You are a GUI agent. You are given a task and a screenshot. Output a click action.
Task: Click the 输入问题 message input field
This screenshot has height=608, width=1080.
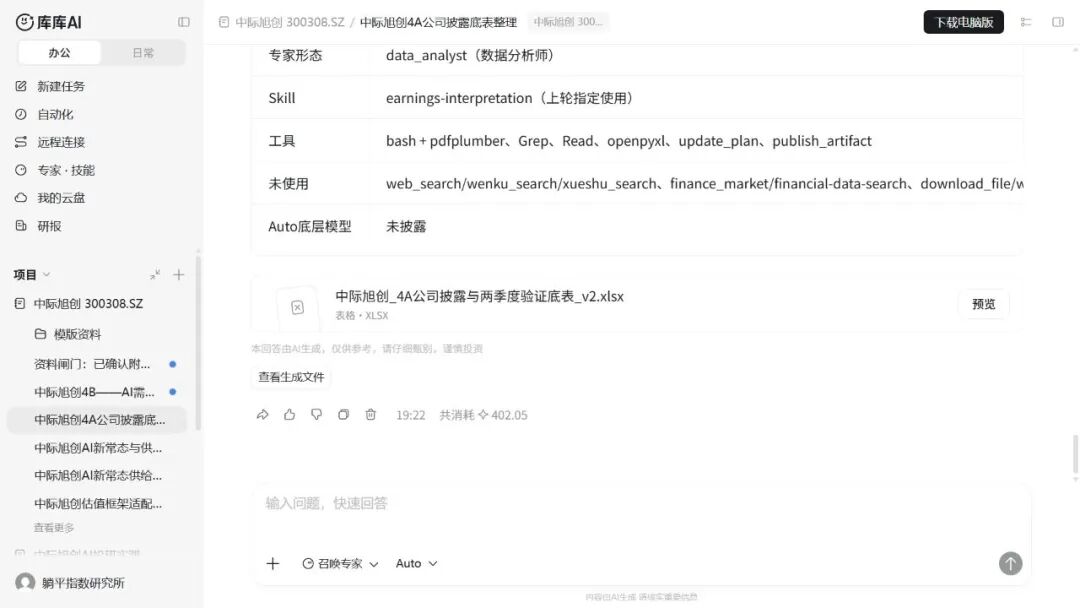[x=641, y=503]
